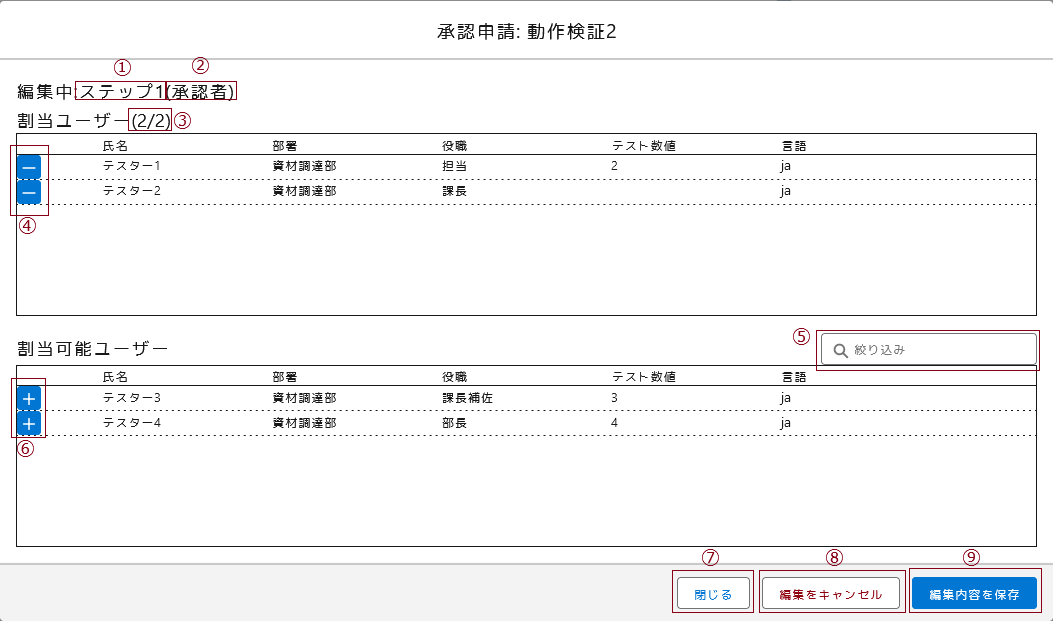Save changes with 編集内容を保存 button
1053x621 pixels.
point(974,594)
